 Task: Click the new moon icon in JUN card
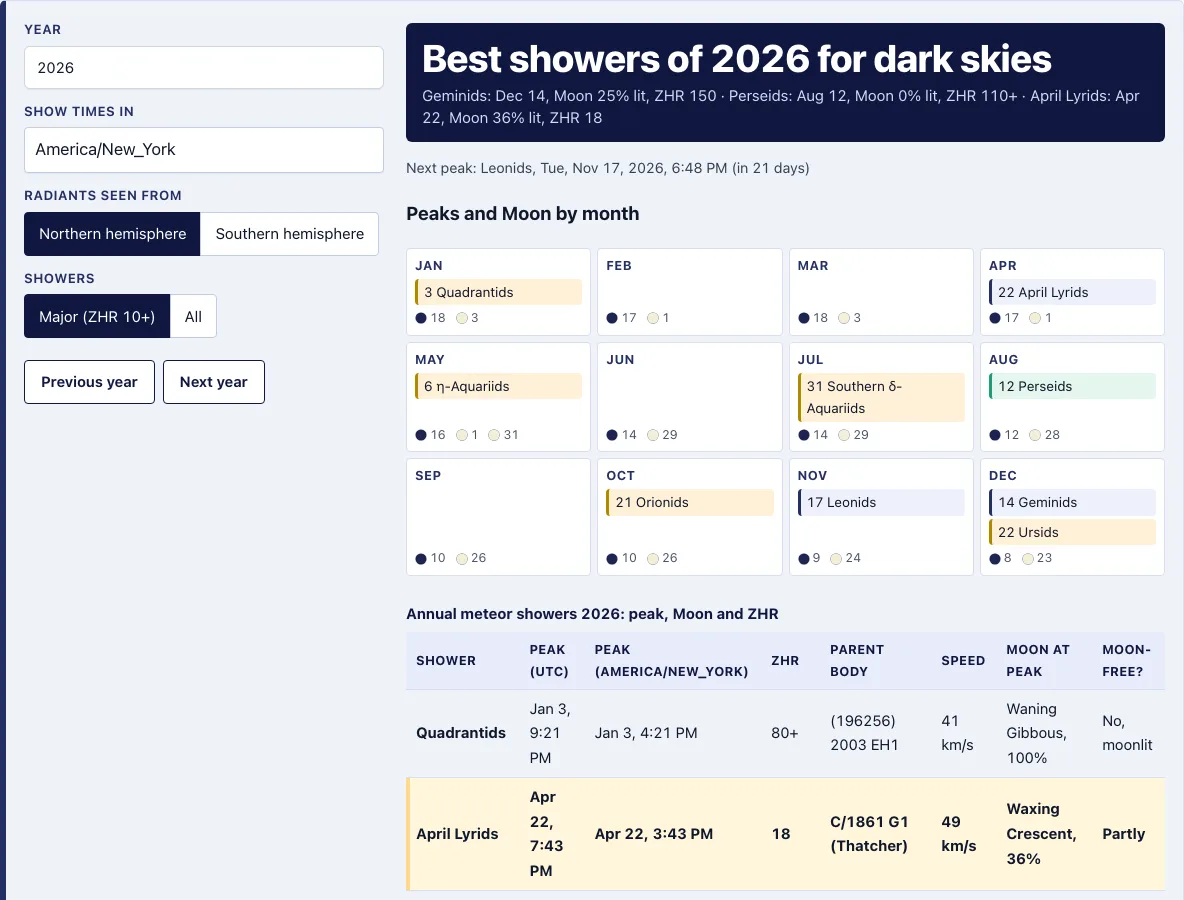tap(612, 435)
